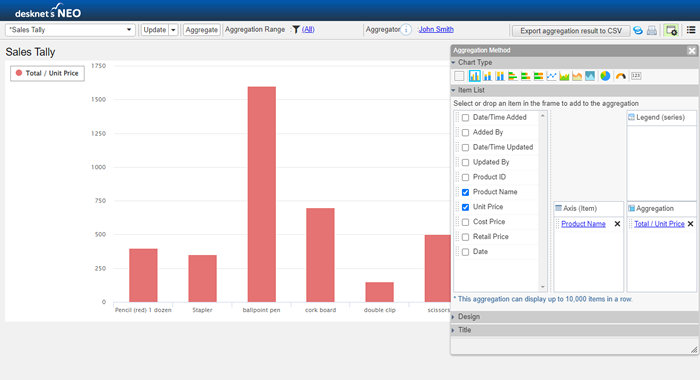
Task: Open the John Smith aggregator link
Action: [436, 29]
